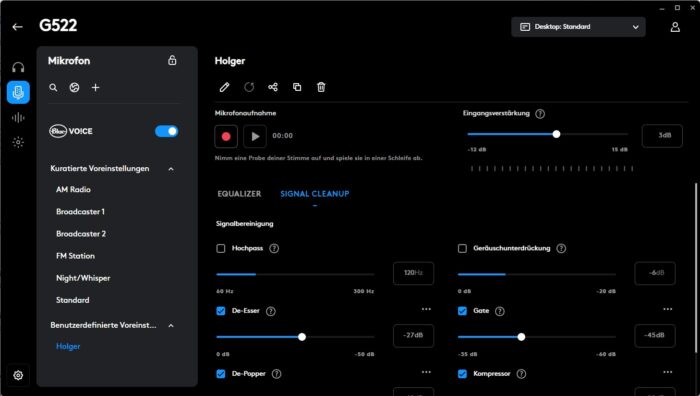Select the AM Radio preset
This screenshot has width=700, height=396.
(73, 189)
